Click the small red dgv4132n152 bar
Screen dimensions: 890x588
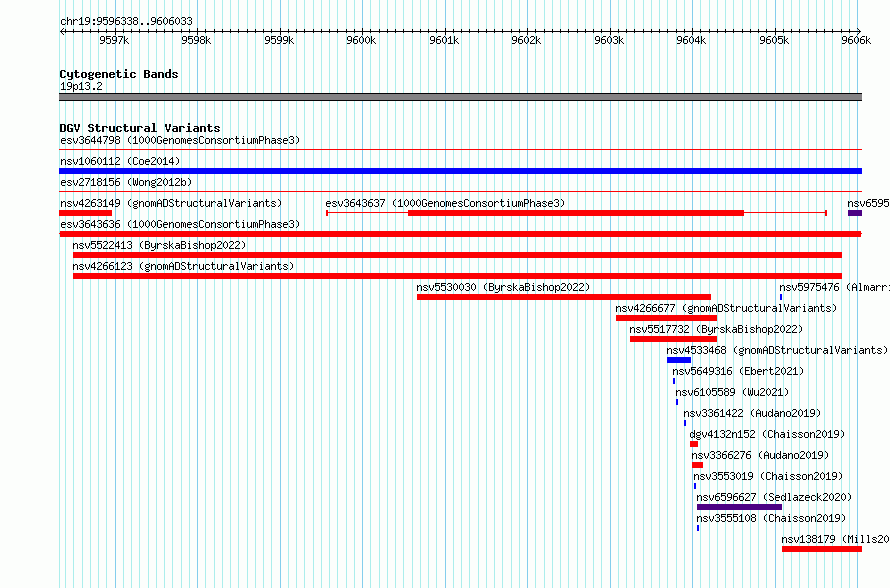tap(694, 444)
